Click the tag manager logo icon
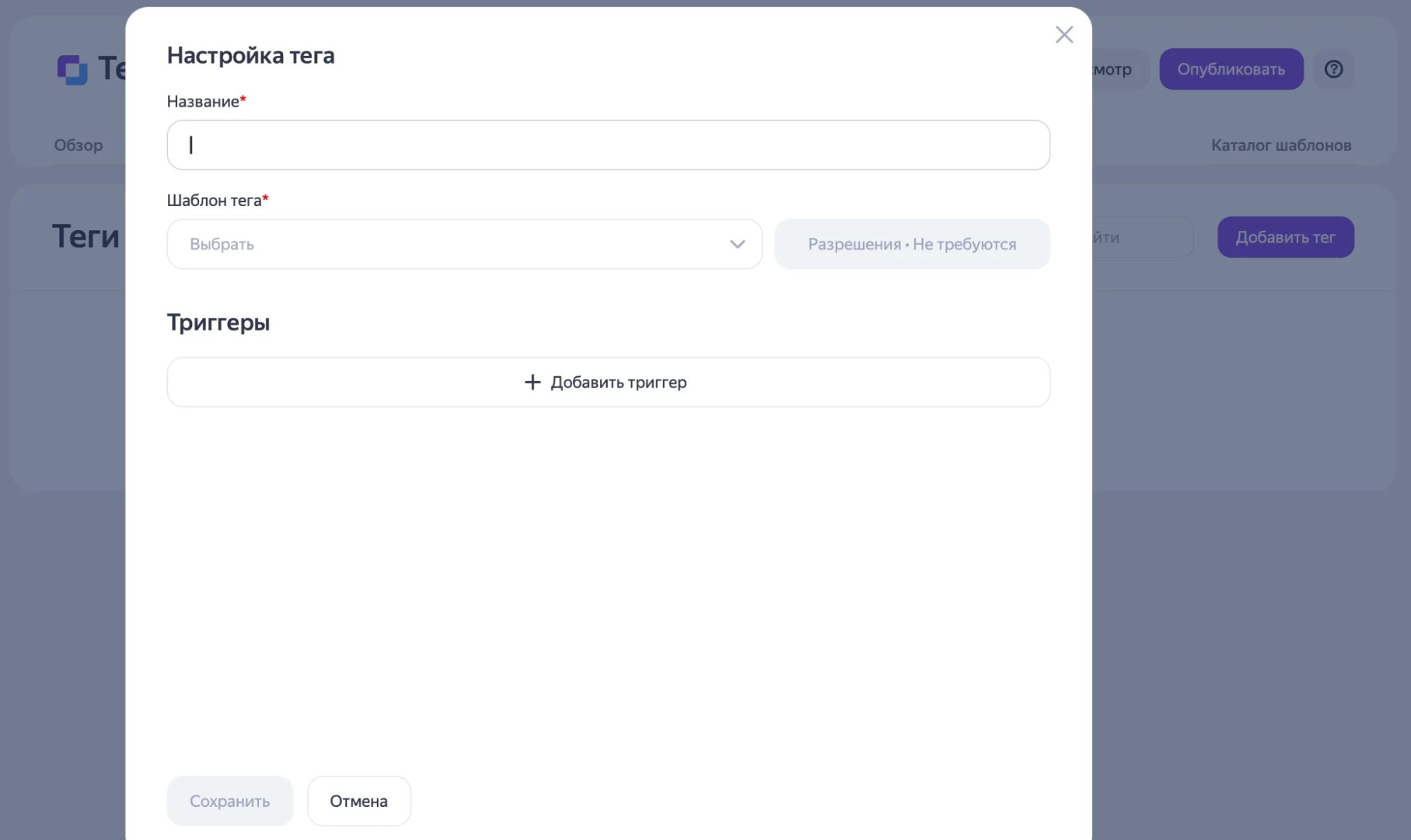The image size is (1411, 840). [x=72, y=69]
